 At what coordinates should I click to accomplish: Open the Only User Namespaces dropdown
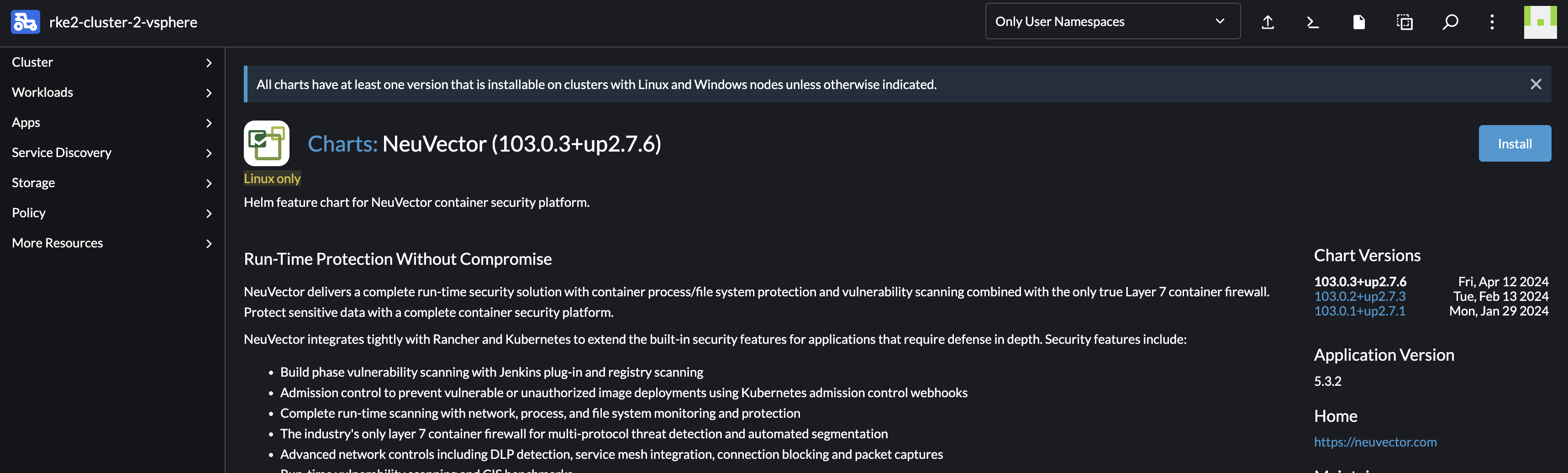(x=1113, y=21)
